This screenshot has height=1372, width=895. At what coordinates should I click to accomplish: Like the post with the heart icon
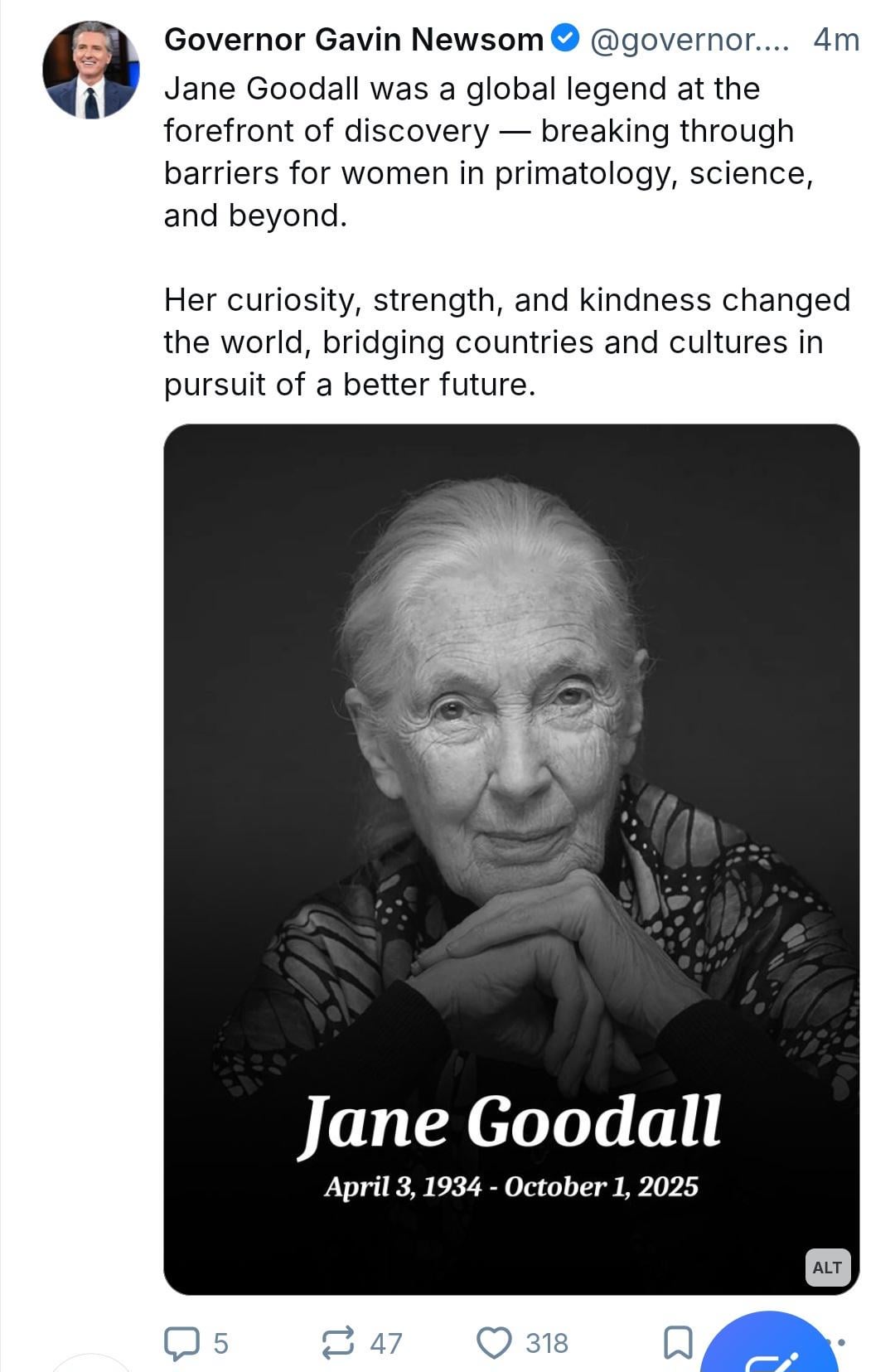tap(495, 1343)
